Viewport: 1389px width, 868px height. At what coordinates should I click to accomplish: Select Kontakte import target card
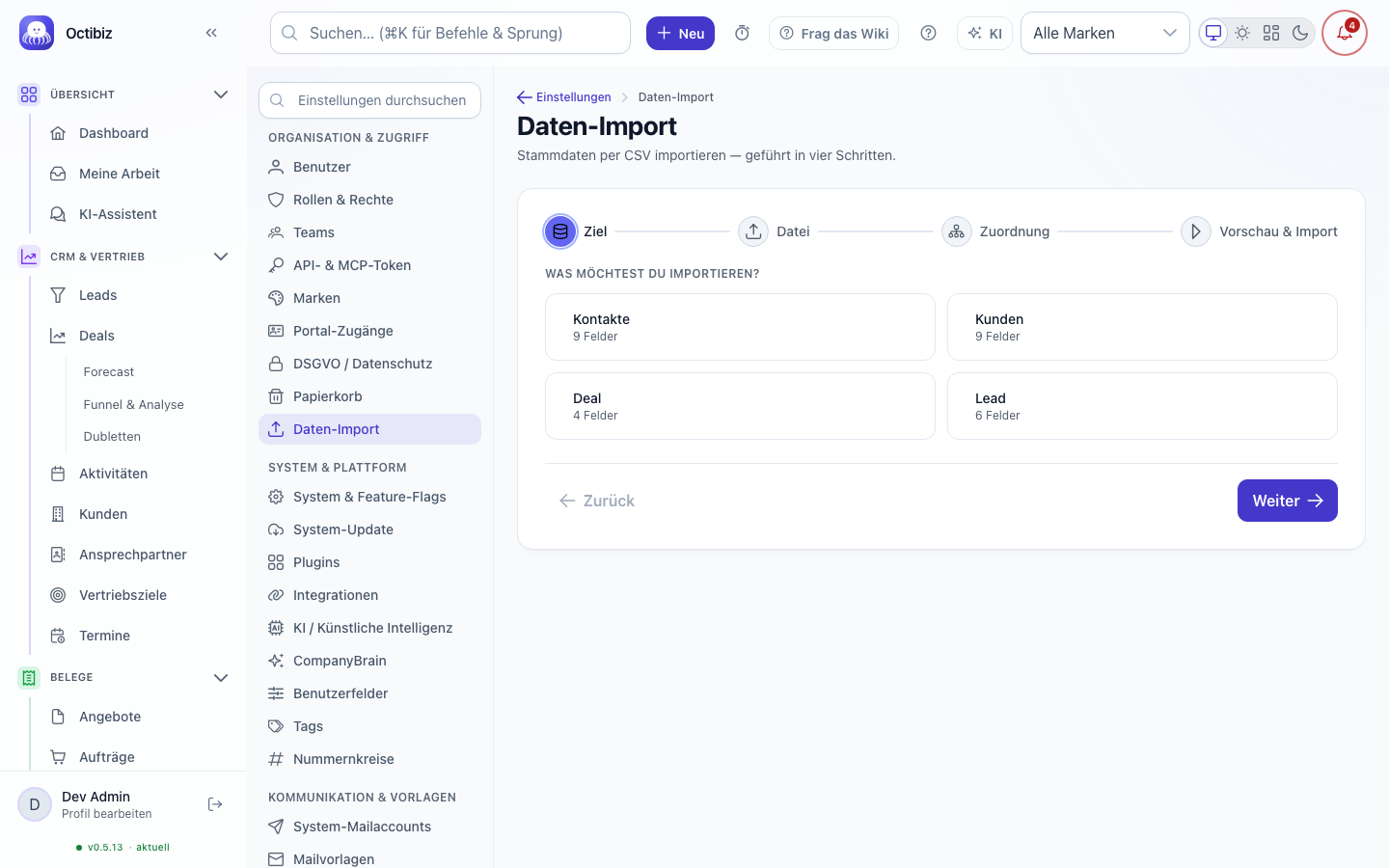[740, 327]
